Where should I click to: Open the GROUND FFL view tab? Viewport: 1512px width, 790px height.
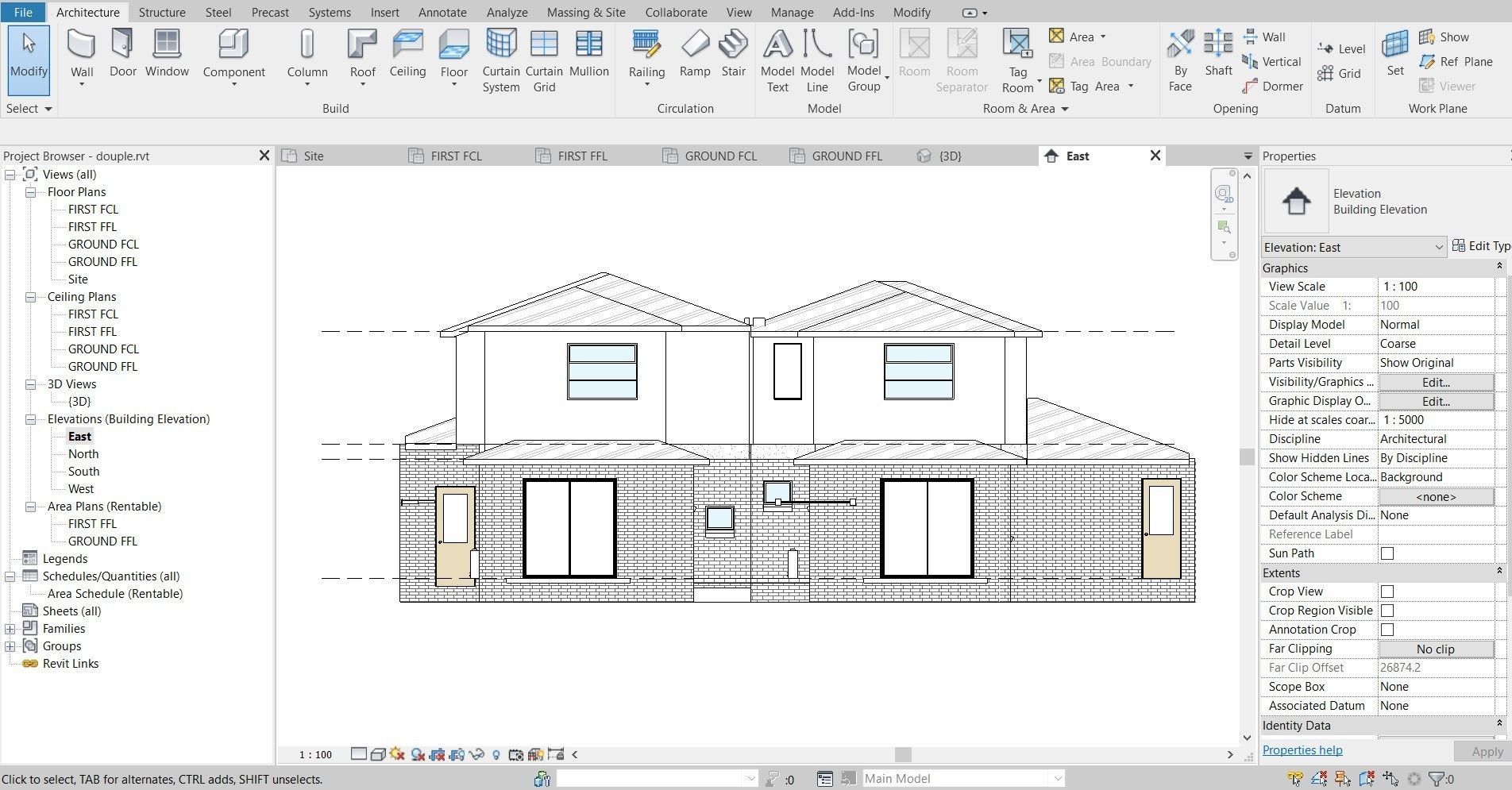point(847,156)
